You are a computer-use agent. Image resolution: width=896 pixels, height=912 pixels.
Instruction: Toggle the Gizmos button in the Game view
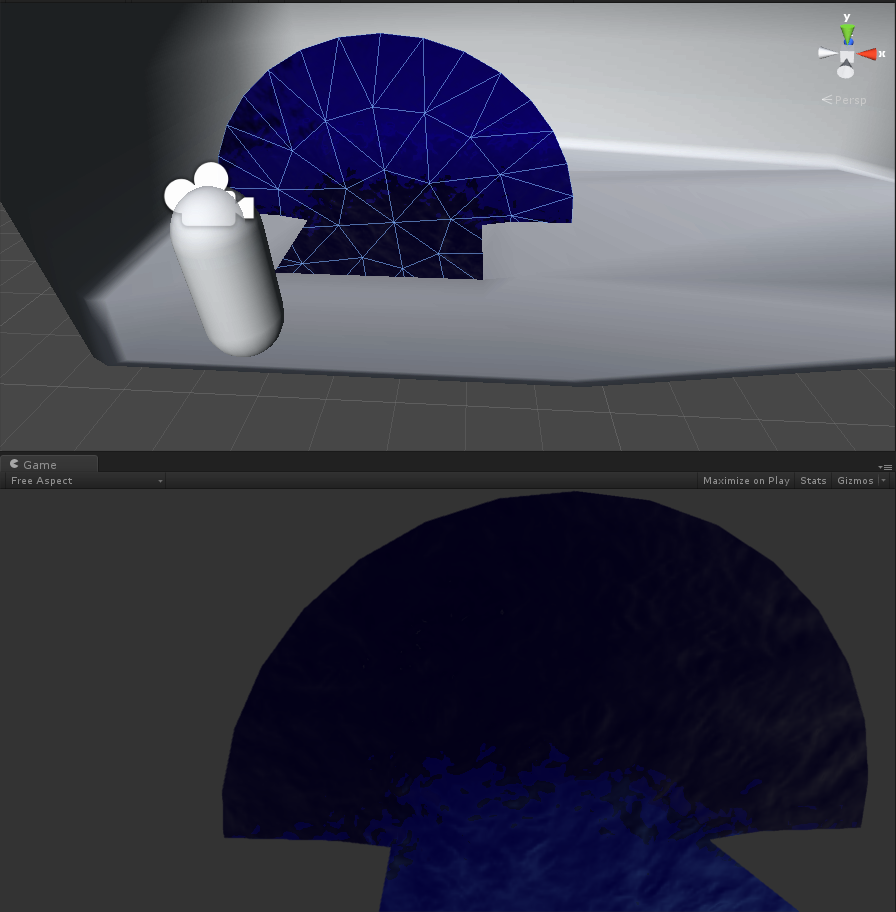coord(855,480)
